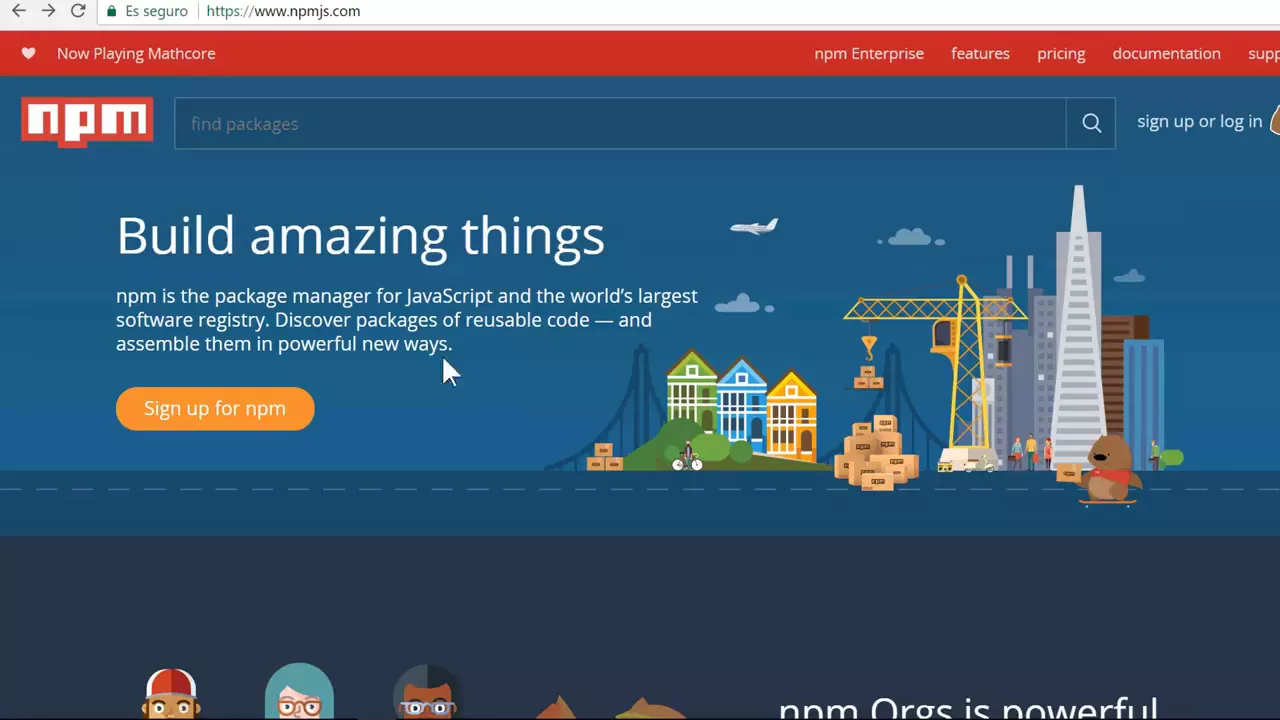This screenshot has height=720, width=1280.
Task: Open the features menu item
Action: (x=980, y=53)
